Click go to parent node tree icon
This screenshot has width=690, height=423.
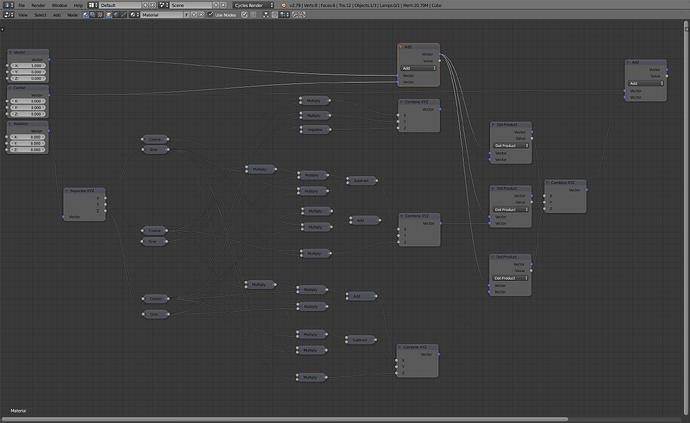253,15
